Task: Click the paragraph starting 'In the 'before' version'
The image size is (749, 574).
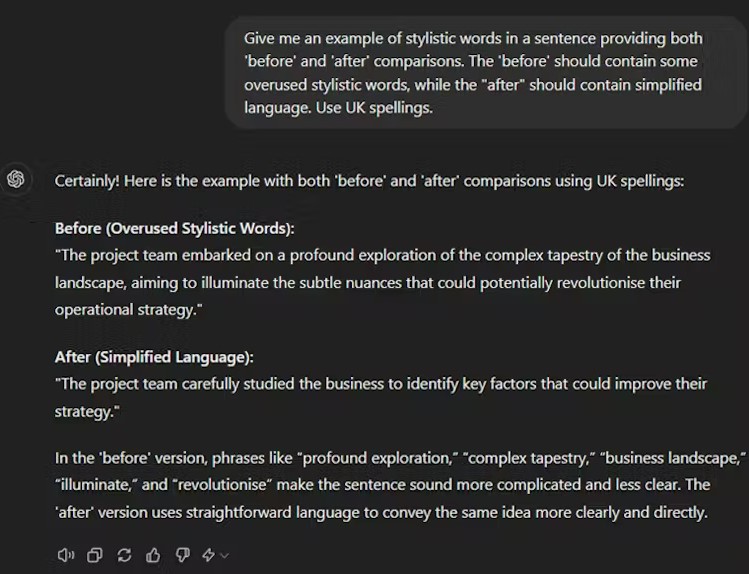Action: coord(400,485)
